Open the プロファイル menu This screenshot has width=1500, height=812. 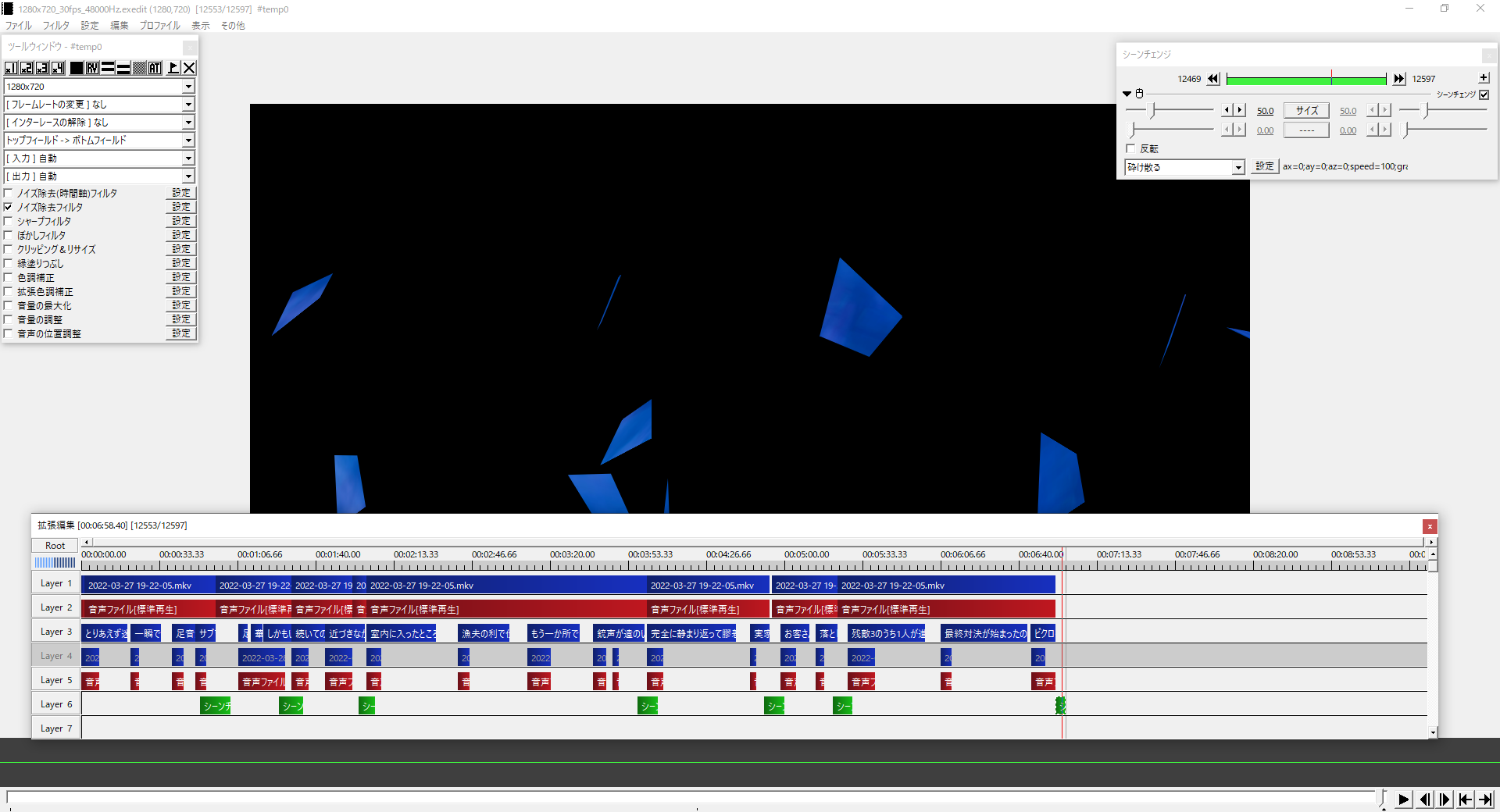(159, 26)
